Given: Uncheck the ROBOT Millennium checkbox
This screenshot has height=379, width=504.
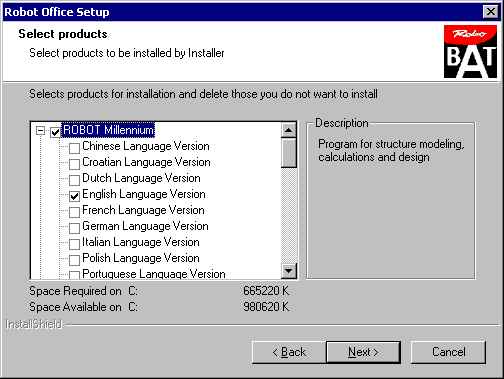Looking at the screenshot, I should click(55, 132).
